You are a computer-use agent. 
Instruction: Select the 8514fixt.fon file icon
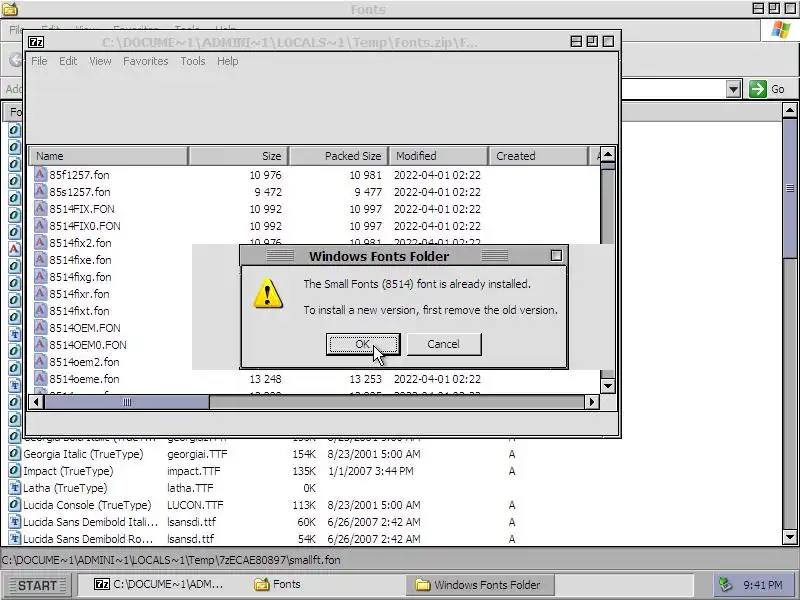[40, 310]
